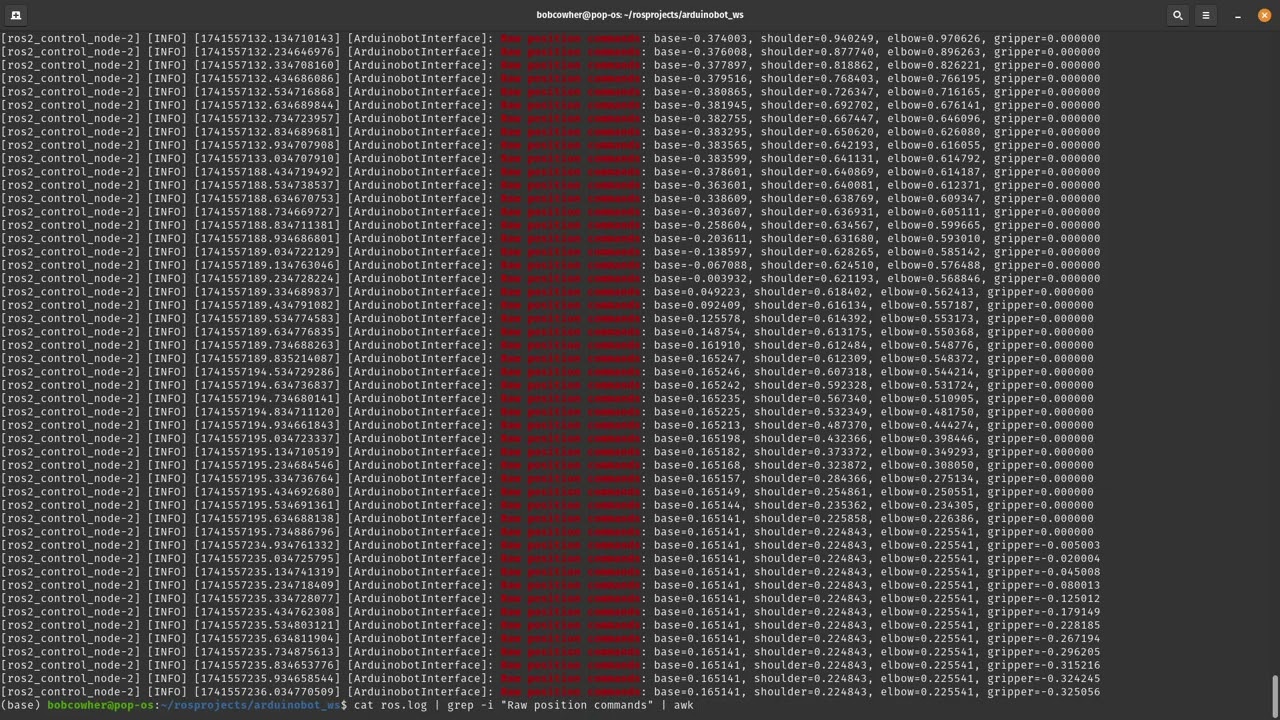Click value gripper=-0.080013
The height and width of the screenshot is (720, 1280).
point(1044,585)
